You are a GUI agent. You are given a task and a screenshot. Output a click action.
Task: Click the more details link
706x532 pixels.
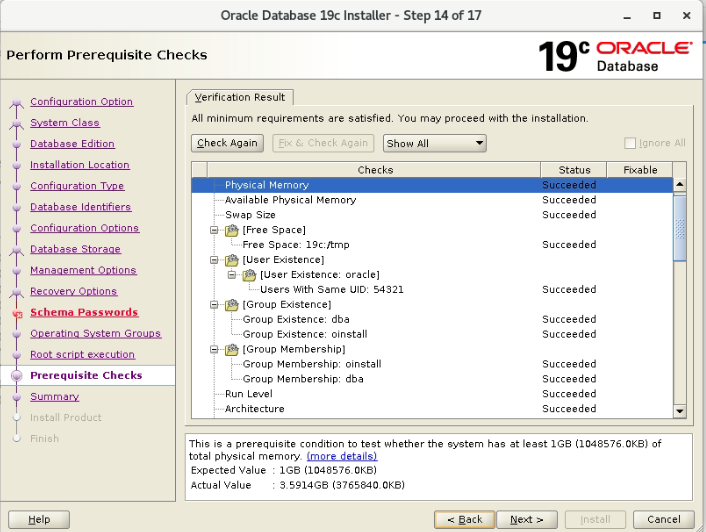coord(342,456)
